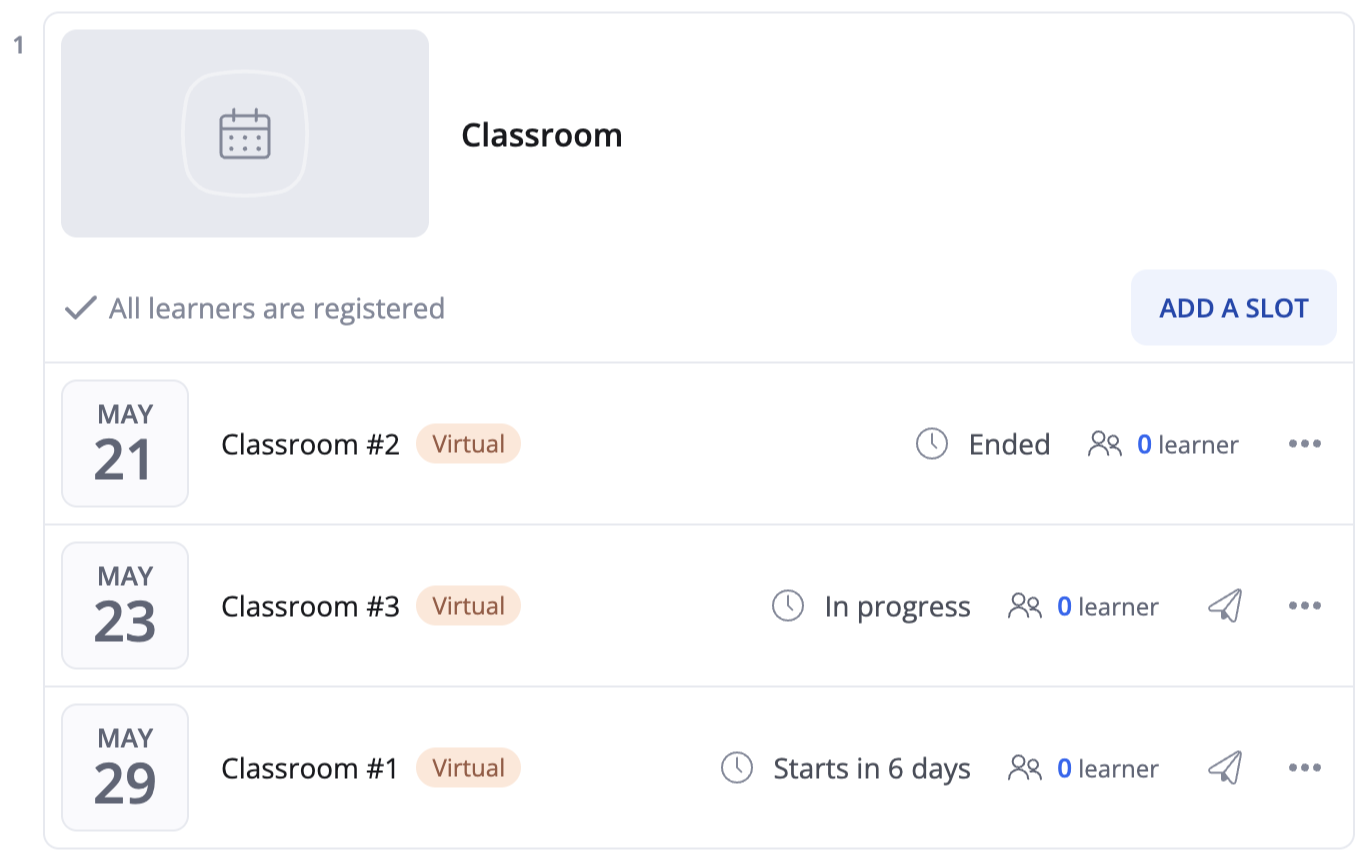Image resolution: width=1367 pixels, height=860 pixels.
Task: Click Virtual tag on Classroom #1
Action: 468,768
